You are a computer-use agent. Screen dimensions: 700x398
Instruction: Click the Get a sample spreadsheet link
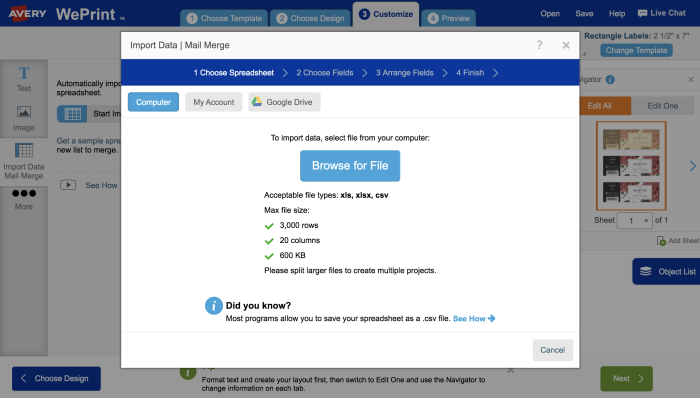click(x=88, y=141)
